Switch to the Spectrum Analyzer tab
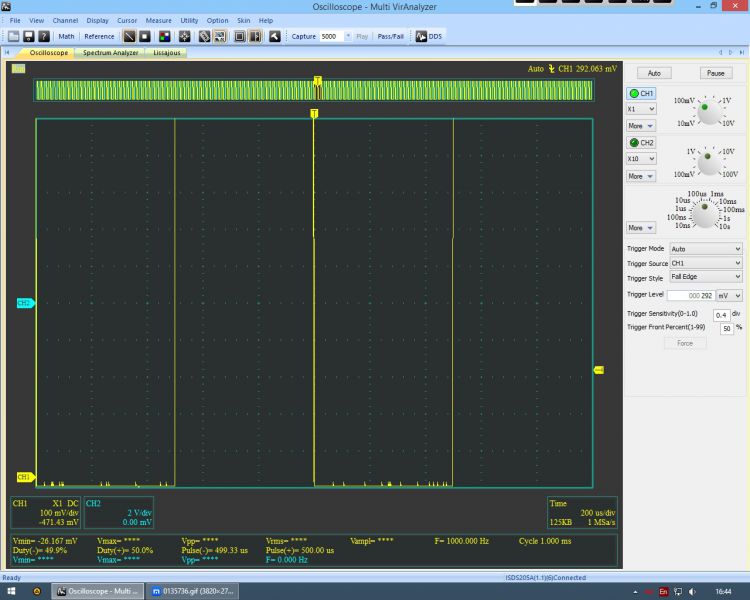This screenshot has width=750, height=600. pos(110,52)
